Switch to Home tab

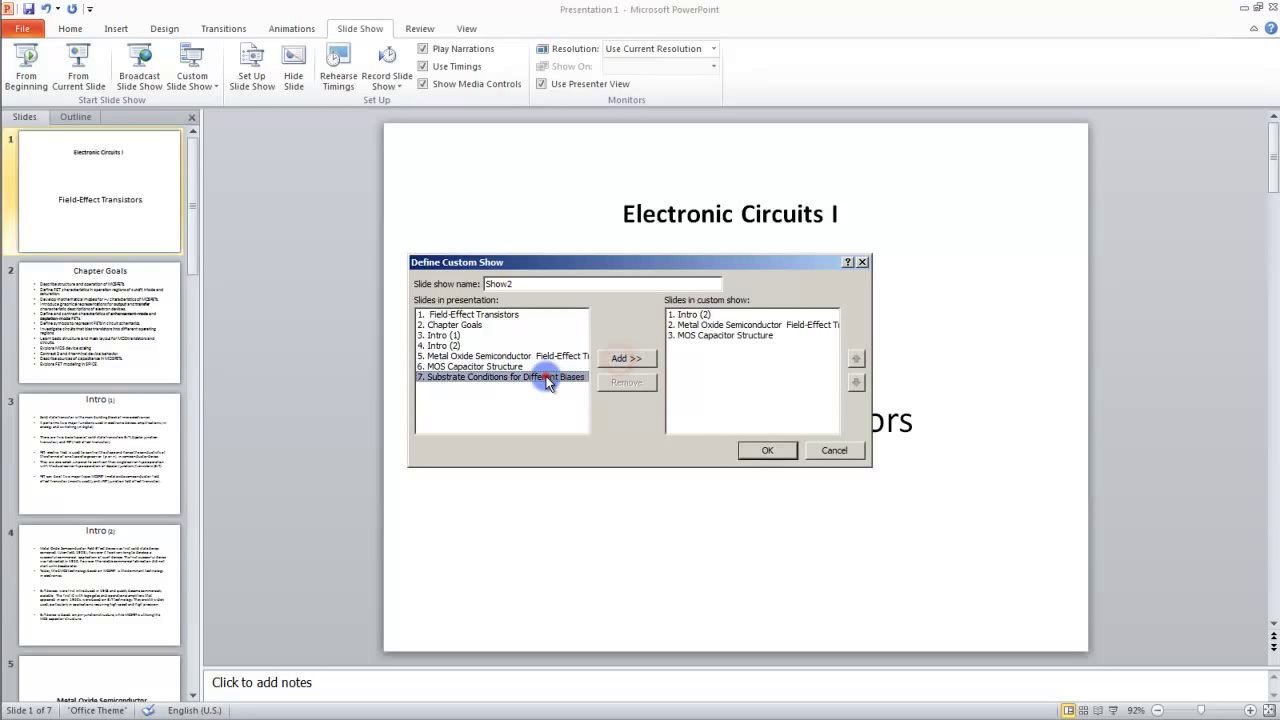(x=70, y=29)
